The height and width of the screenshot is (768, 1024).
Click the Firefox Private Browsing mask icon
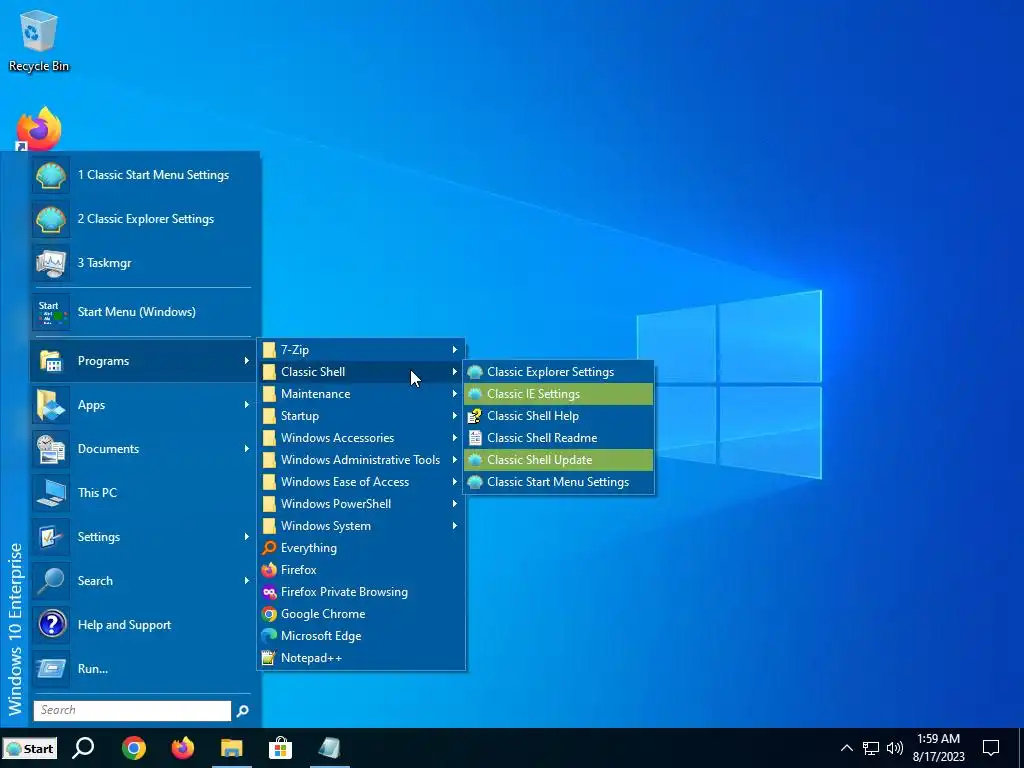click(x=269, y=592)
